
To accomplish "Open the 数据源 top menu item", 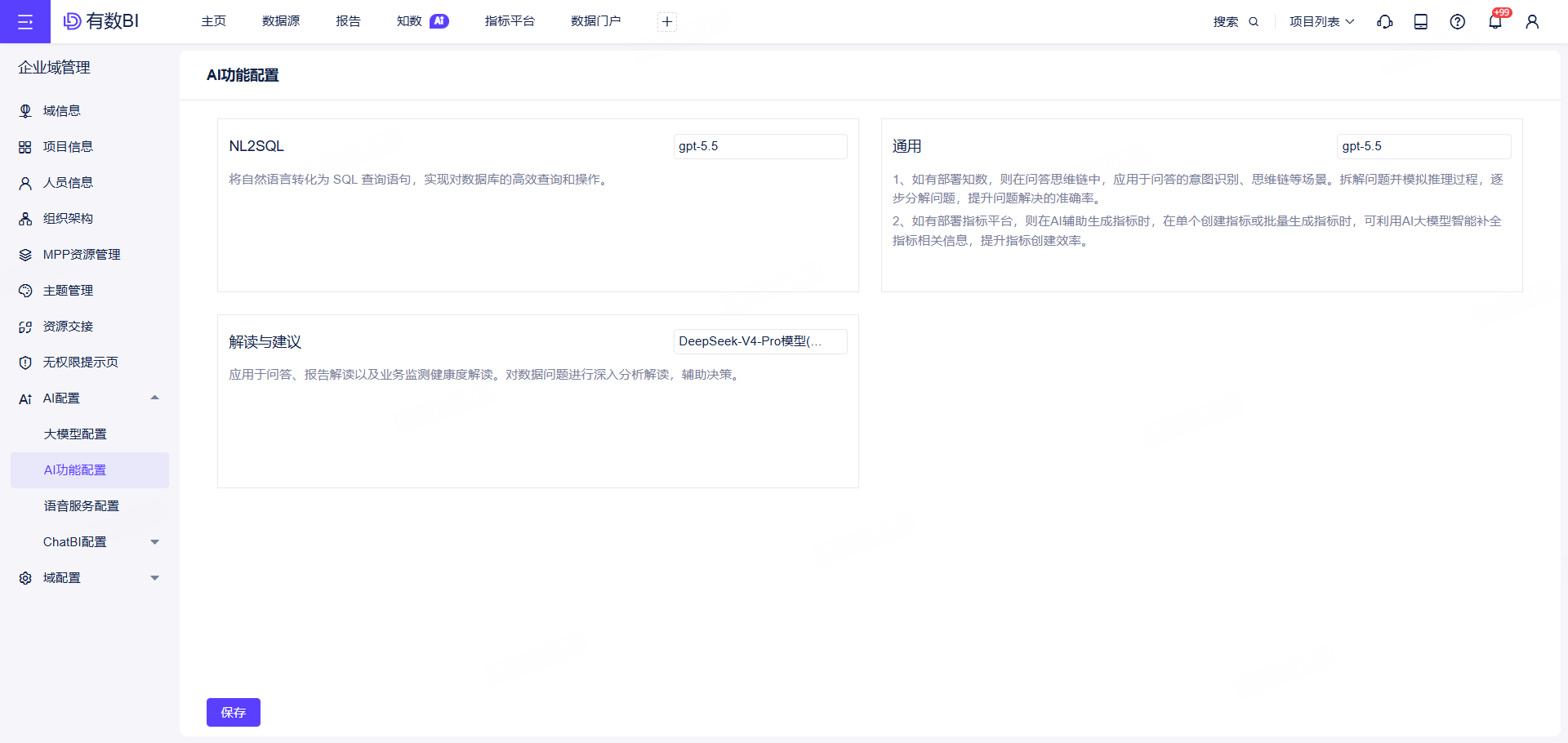I will tap(281, 21).
